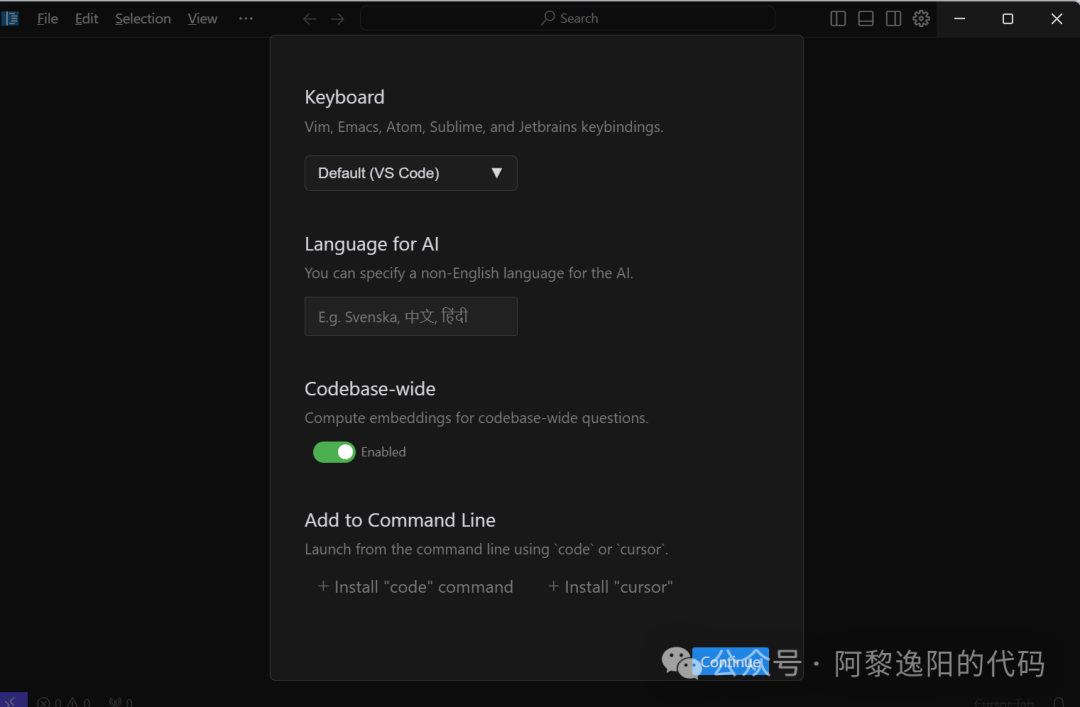Click the ports indicator in status bar
The height and width of the screenshot is (707, 1080).
click(121, 701)
